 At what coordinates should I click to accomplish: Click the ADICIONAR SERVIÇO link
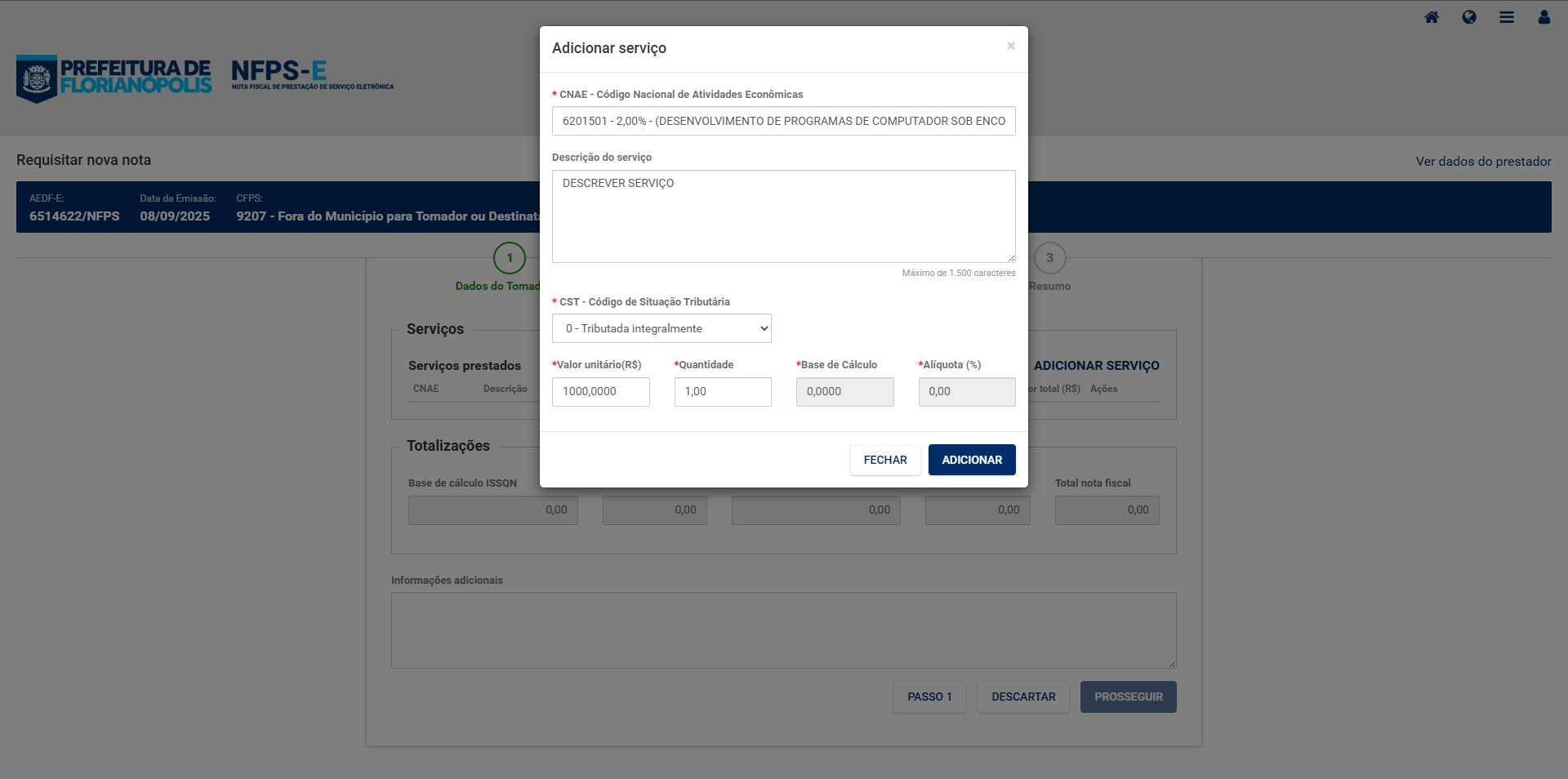tap(1096, 366)
